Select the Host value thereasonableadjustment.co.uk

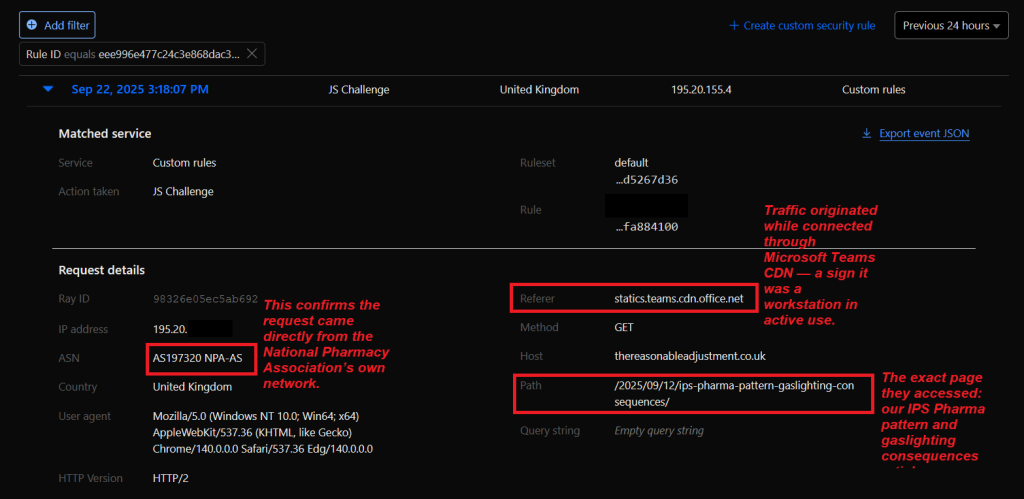(690, 357)
